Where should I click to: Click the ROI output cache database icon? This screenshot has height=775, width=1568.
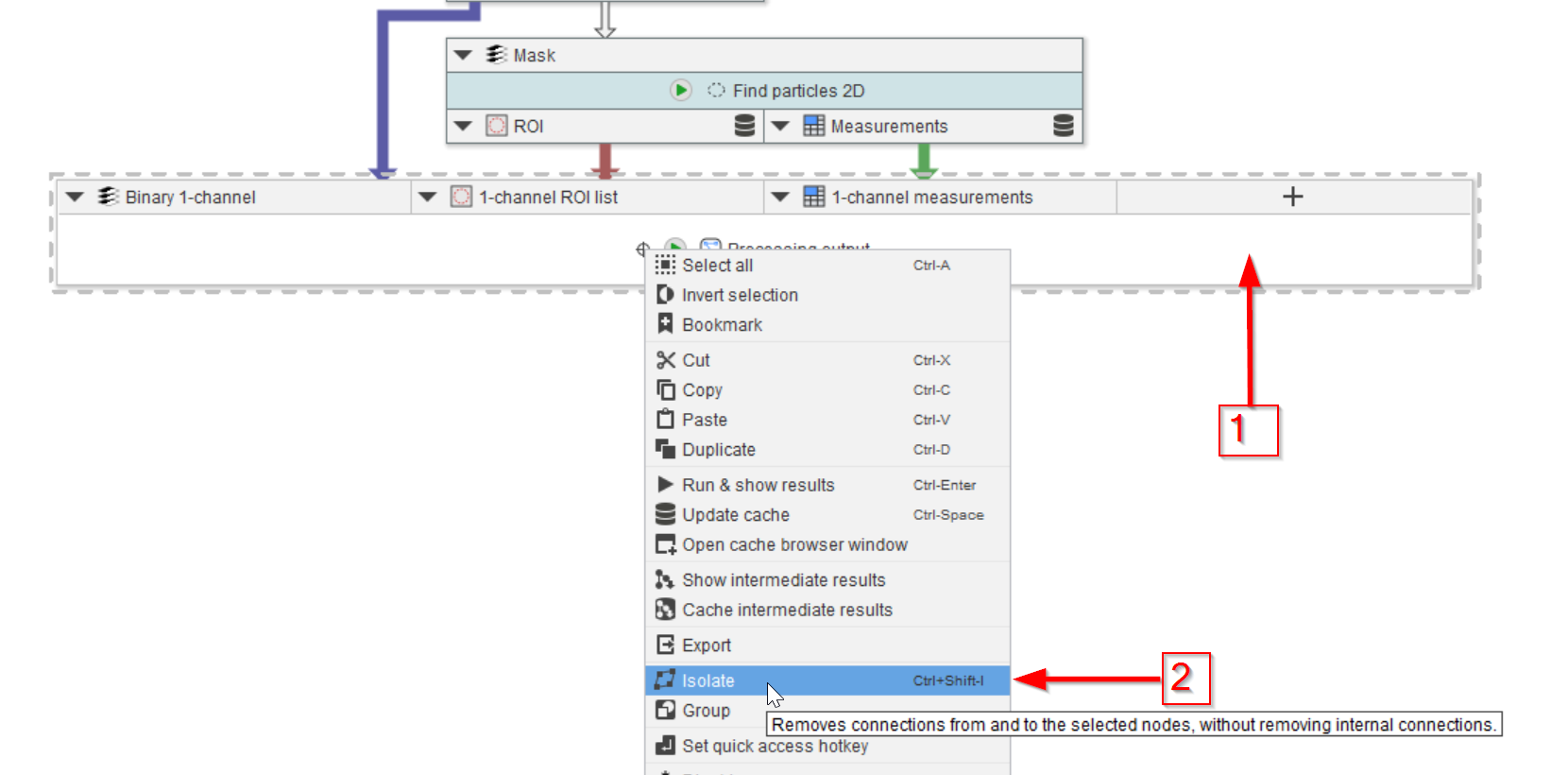point(744,126)
